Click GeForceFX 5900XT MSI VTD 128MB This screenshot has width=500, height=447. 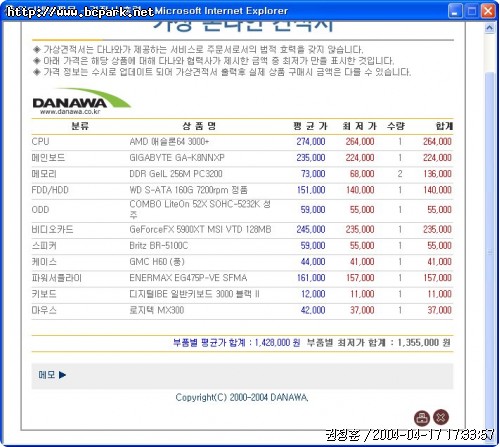coord(200,230)
